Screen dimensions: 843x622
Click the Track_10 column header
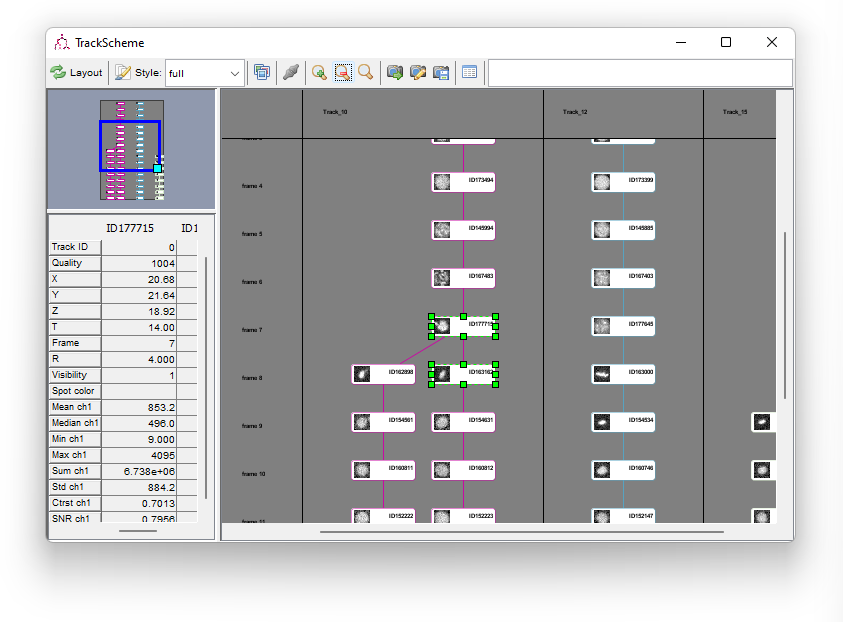(x=335, y=112)
